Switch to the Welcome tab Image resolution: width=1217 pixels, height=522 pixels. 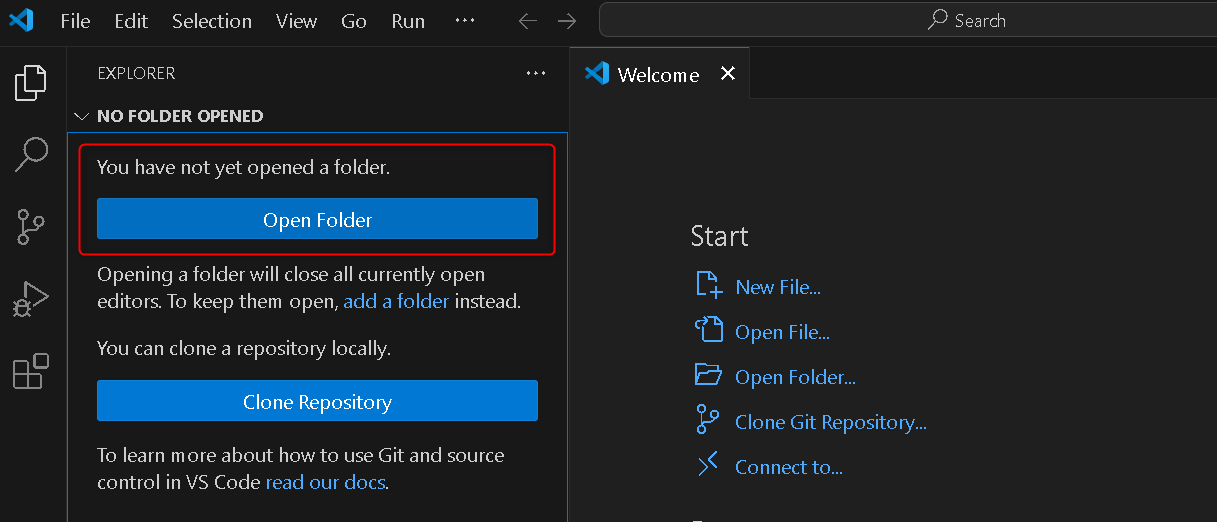pyautogui.click(x=657, y=75)
